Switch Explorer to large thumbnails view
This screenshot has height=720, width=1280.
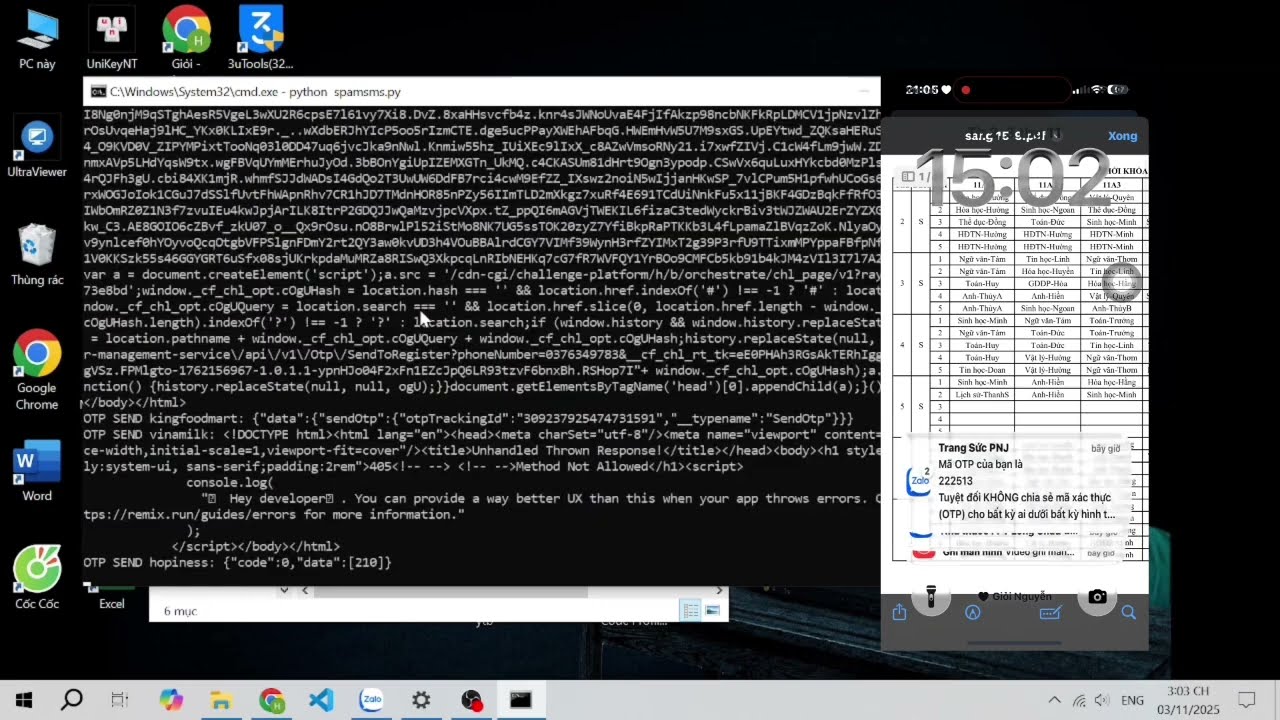coord(713,610)
